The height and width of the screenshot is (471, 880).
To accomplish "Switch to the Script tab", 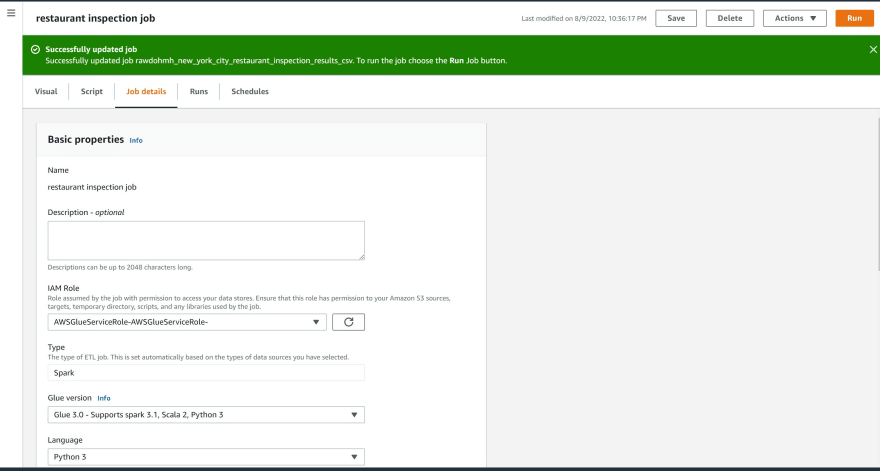I will click(x=91, y=92).
